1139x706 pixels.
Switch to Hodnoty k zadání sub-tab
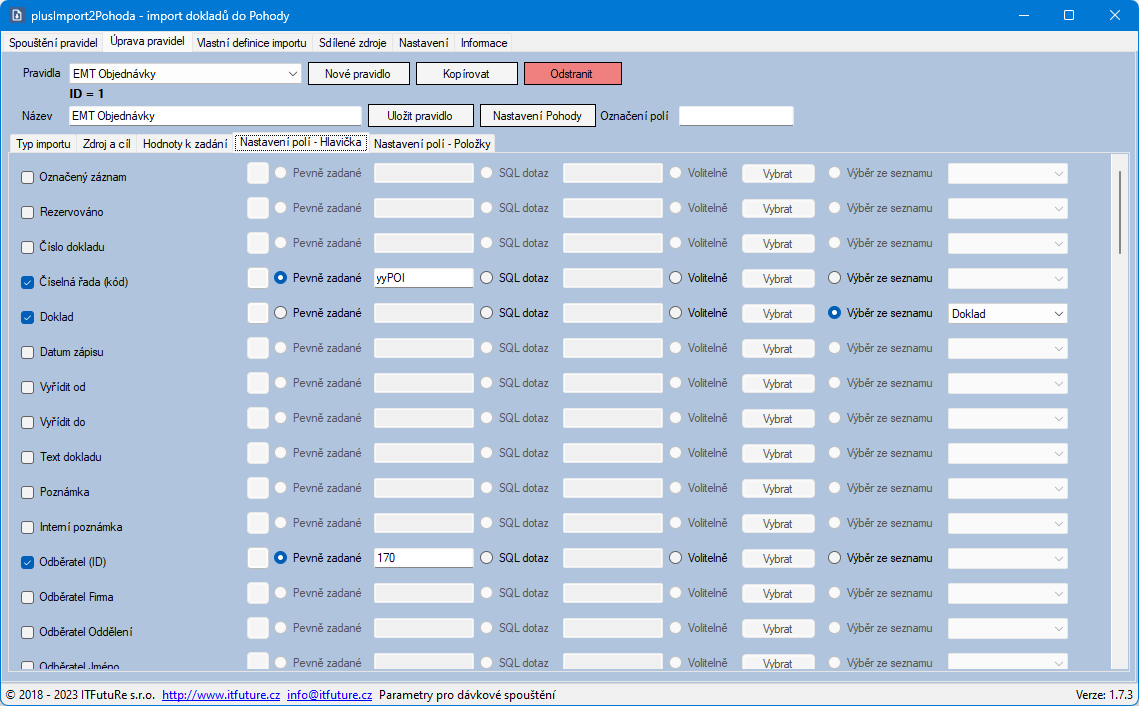pos(185,144)
